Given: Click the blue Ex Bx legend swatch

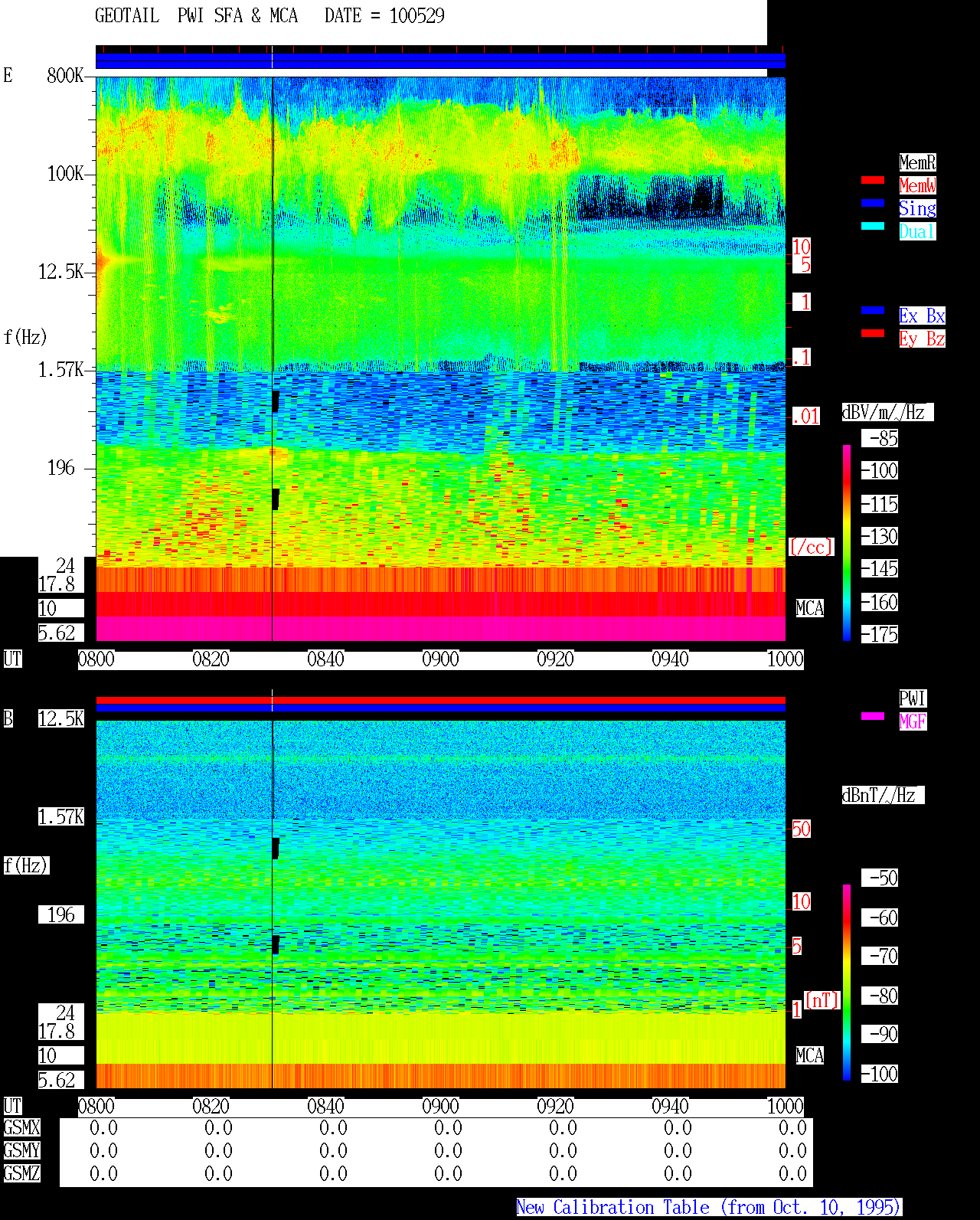Looking at the screenshot, I should [x=873, y=310].
